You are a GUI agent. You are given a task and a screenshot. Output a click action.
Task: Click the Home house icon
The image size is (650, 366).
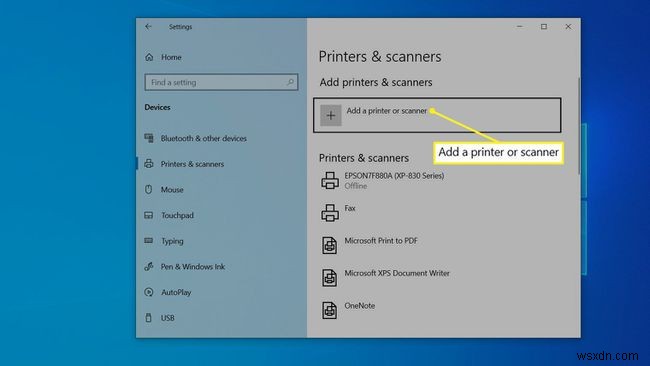(x=149, y=57)
